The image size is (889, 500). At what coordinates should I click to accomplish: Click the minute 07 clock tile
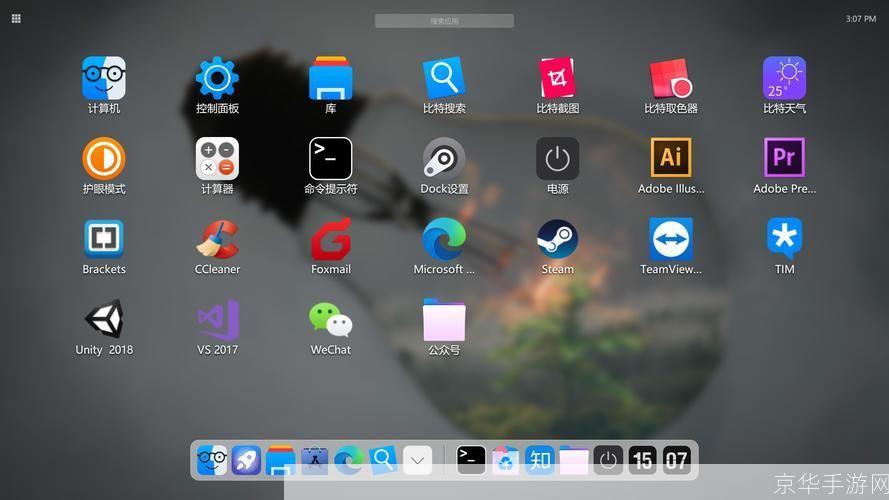(676, 460)
